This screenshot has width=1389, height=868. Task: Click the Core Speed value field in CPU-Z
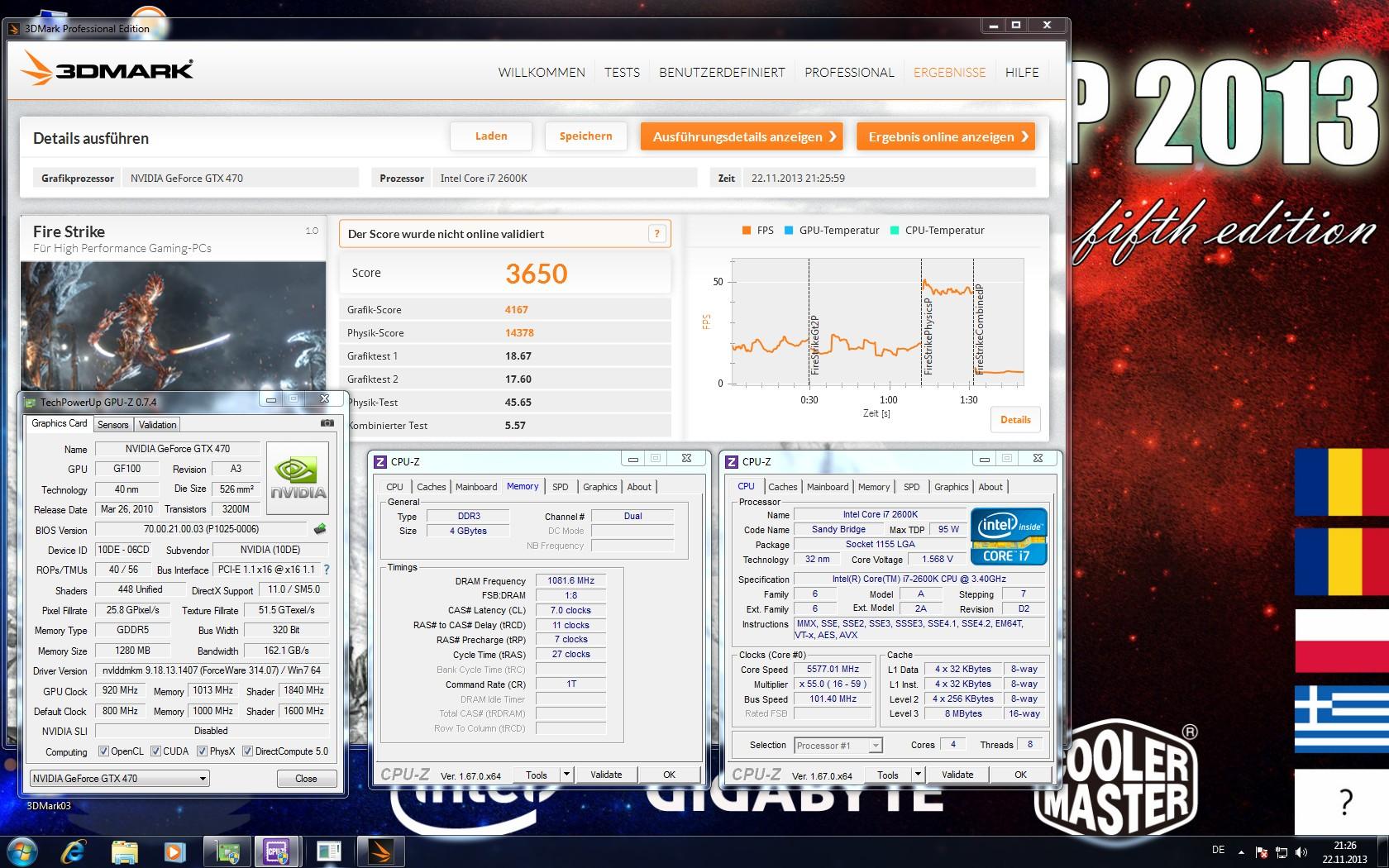(x=833, y=670)
